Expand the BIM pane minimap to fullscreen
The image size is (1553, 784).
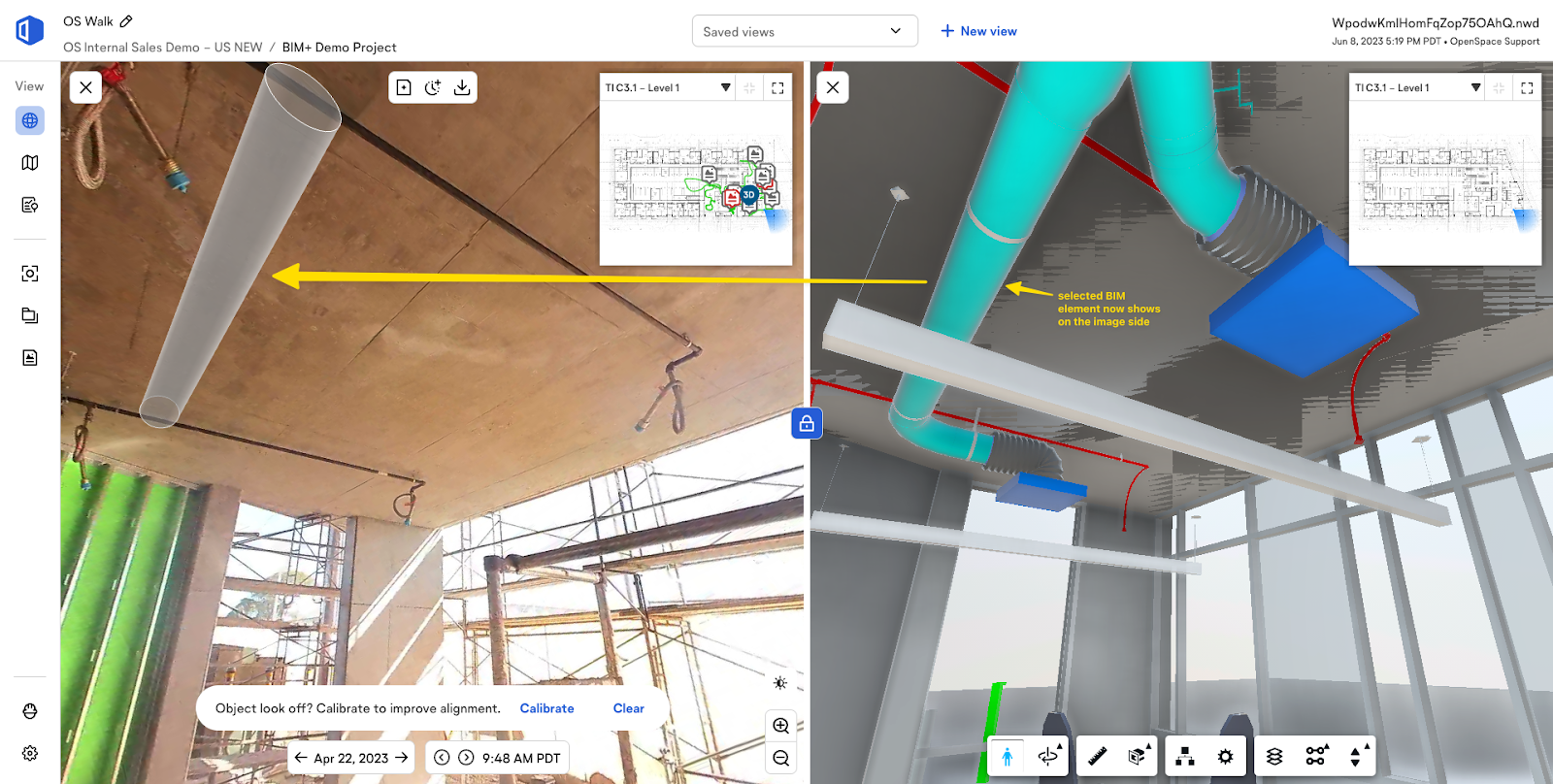coord(1527,87)
